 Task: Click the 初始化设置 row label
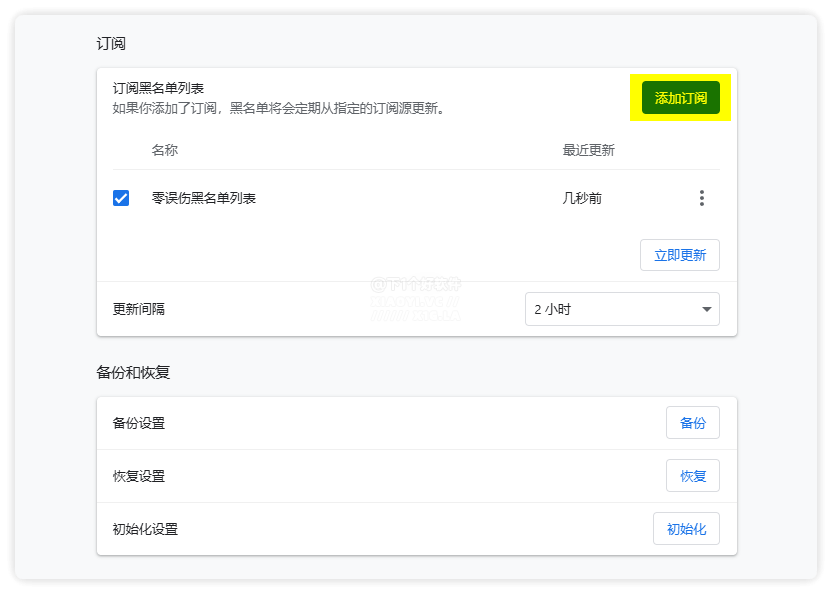pyautogui.click(x=145, y=529)
